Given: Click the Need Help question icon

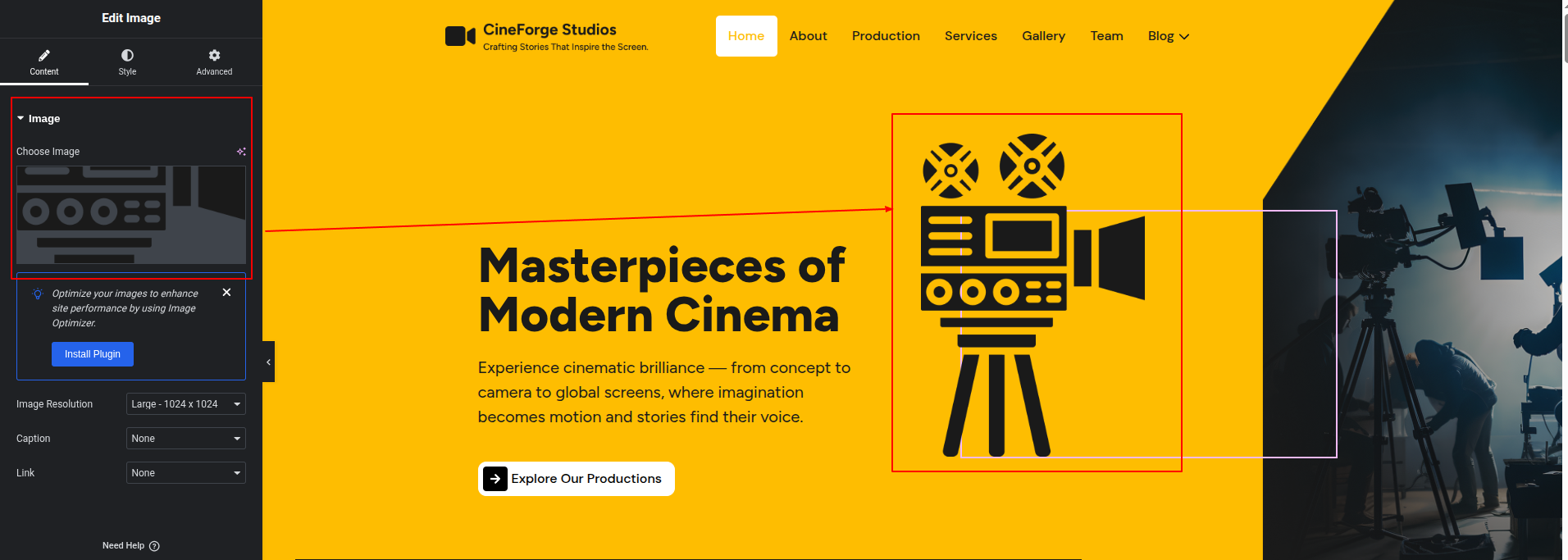Looking at the screenshot, I should tap(155, 546).
